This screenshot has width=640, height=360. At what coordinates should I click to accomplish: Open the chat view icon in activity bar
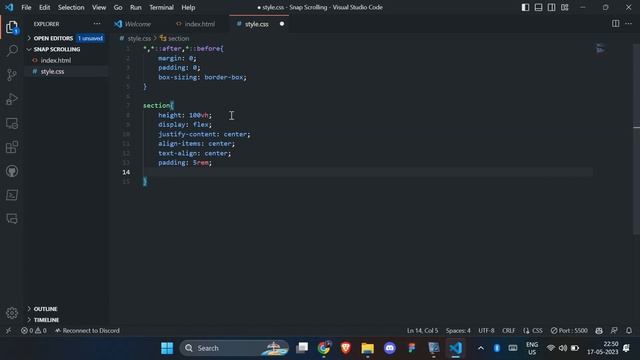point(12,219)
